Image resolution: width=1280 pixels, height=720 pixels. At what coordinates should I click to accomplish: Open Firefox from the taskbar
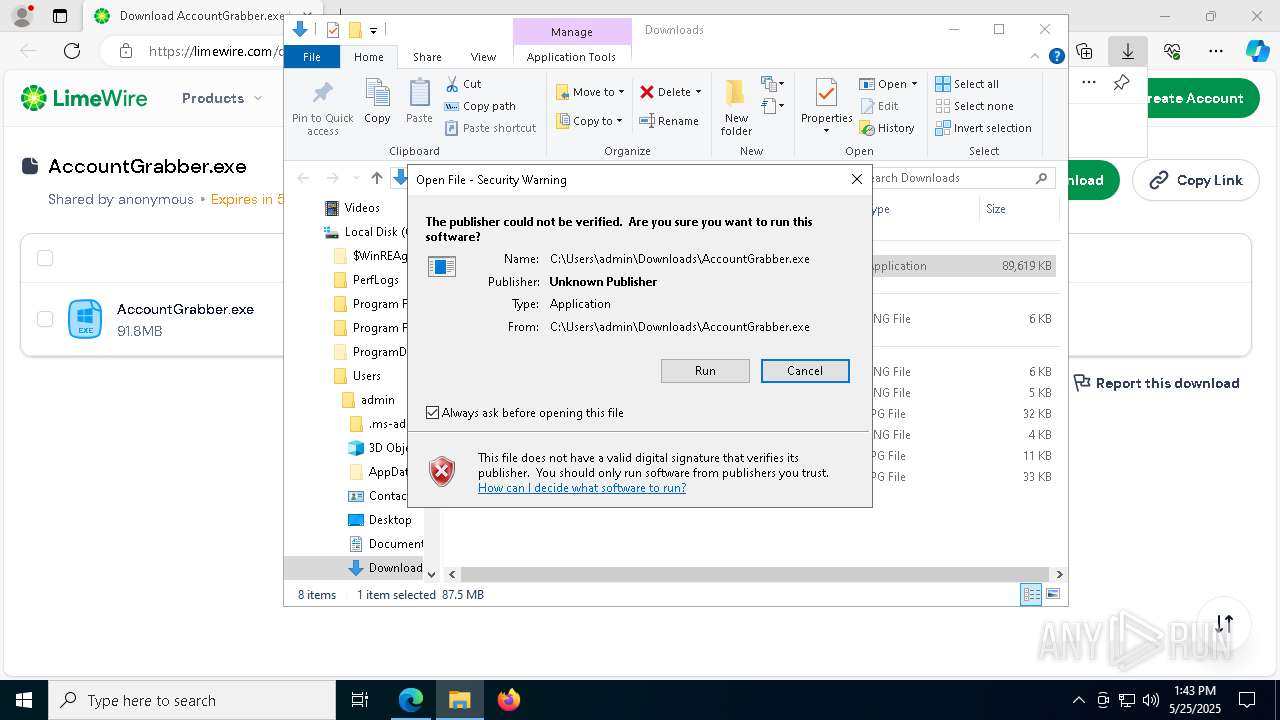(x=509, y=700)
